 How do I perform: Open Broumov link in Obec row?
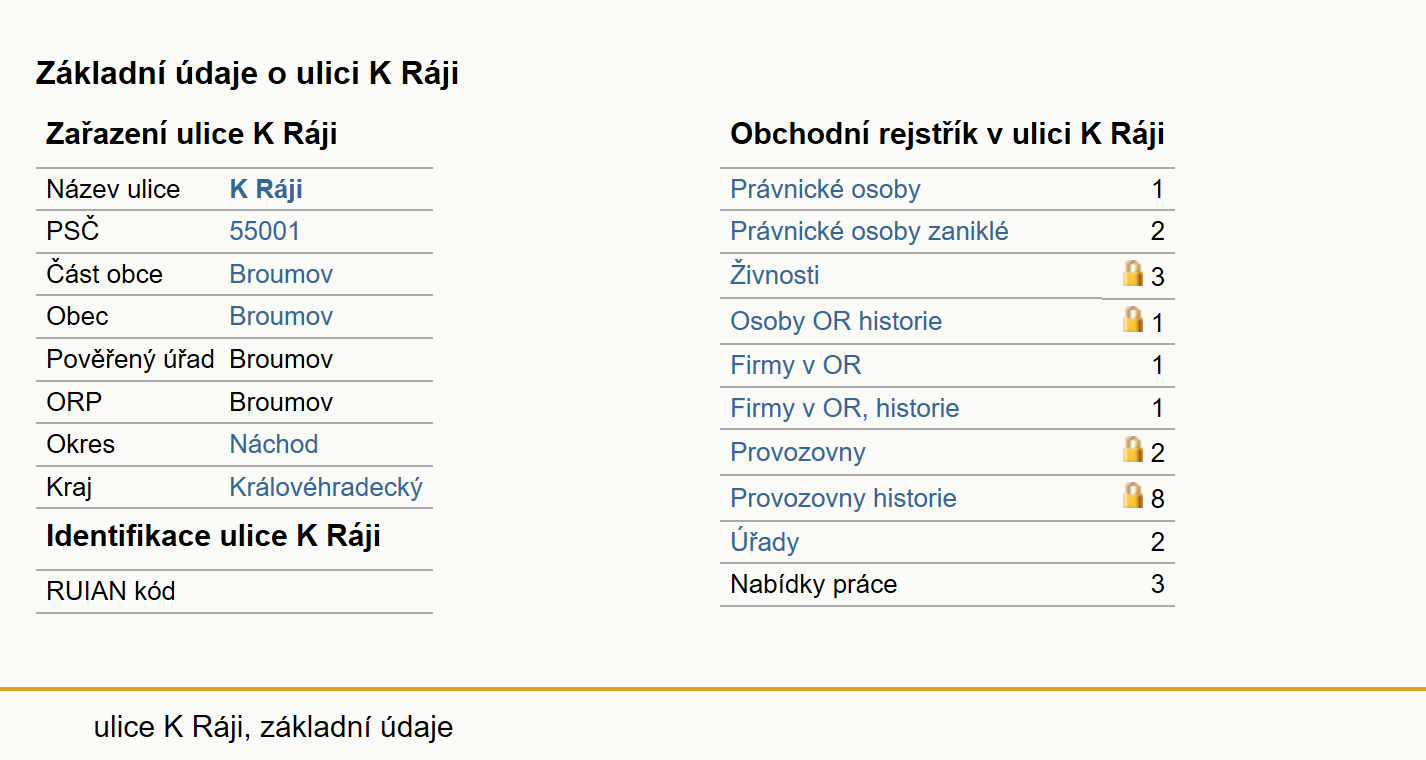click(281, 316)
